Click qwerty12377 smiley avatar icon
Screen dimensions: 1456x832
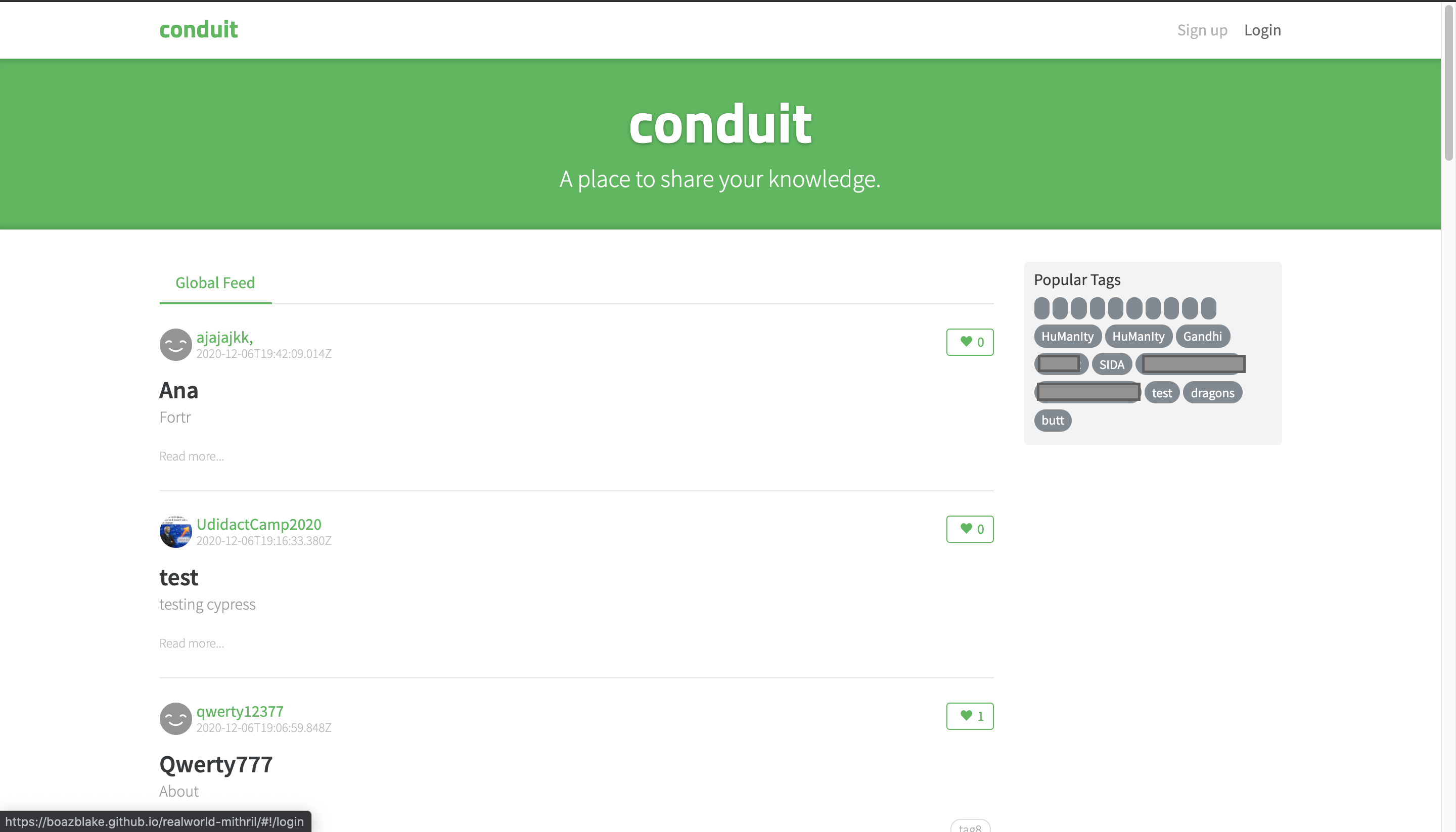[175, 718]
